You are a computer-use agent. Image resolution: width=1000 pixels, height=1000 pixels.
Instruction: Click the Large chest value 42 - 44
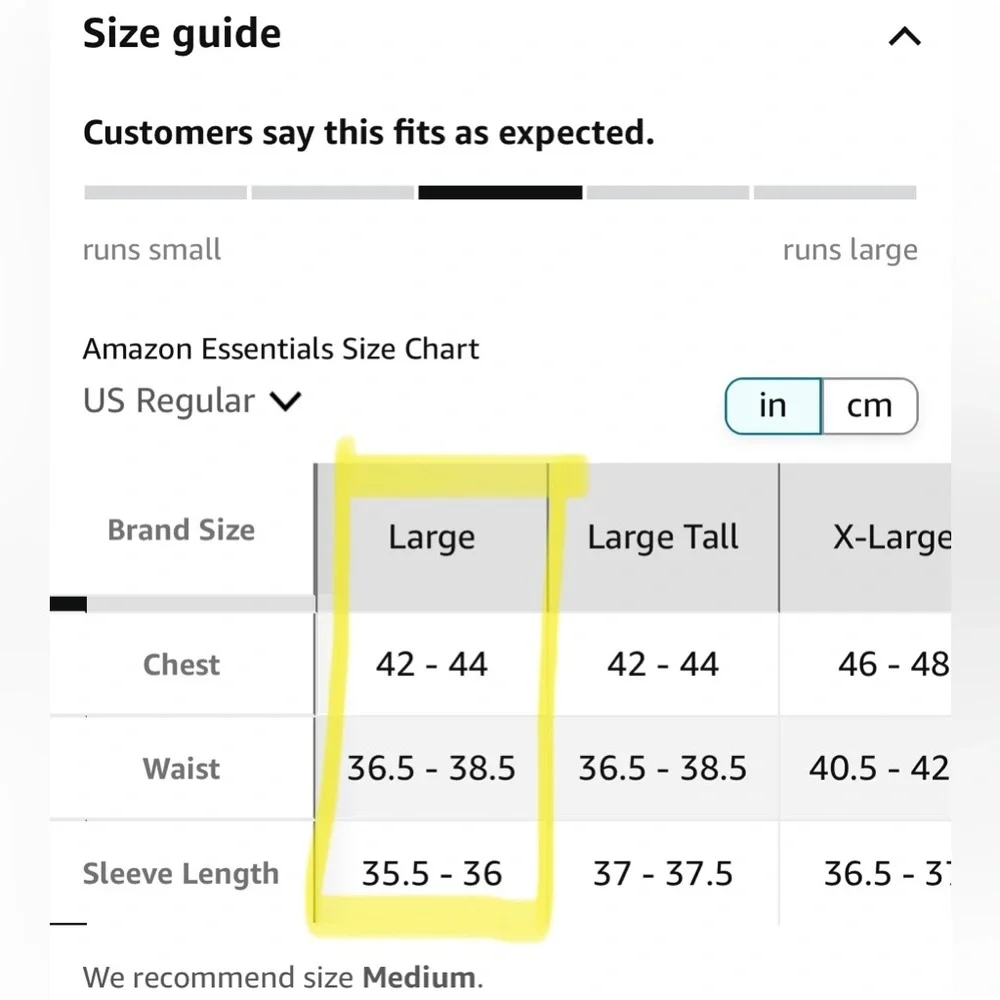[x=432, y=664]
